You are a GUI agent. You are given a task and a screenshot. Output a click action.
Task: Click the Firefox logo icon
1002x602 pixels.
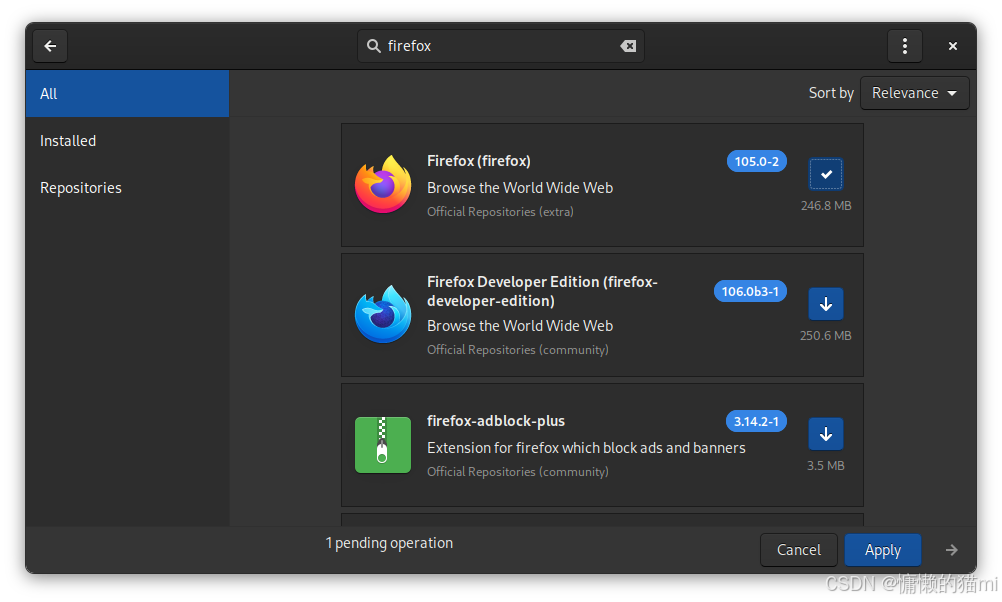pyautogui.click(x=383, y=185)
